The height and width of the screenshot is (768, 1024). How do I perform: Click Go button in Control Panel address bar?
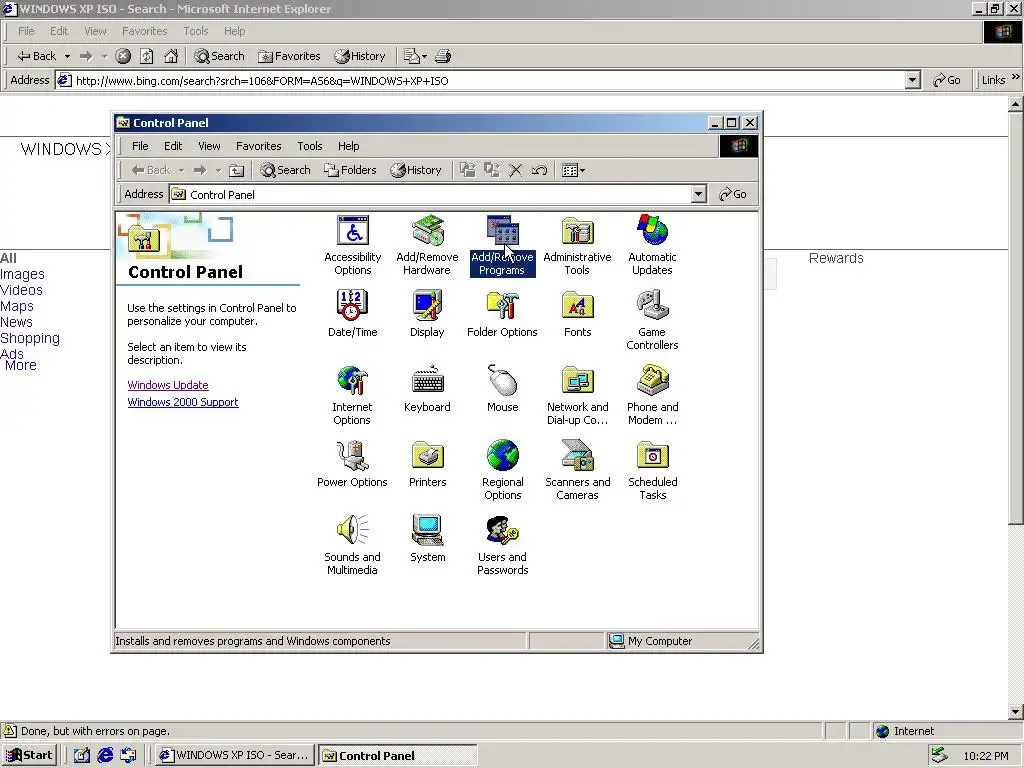[733, 194]
